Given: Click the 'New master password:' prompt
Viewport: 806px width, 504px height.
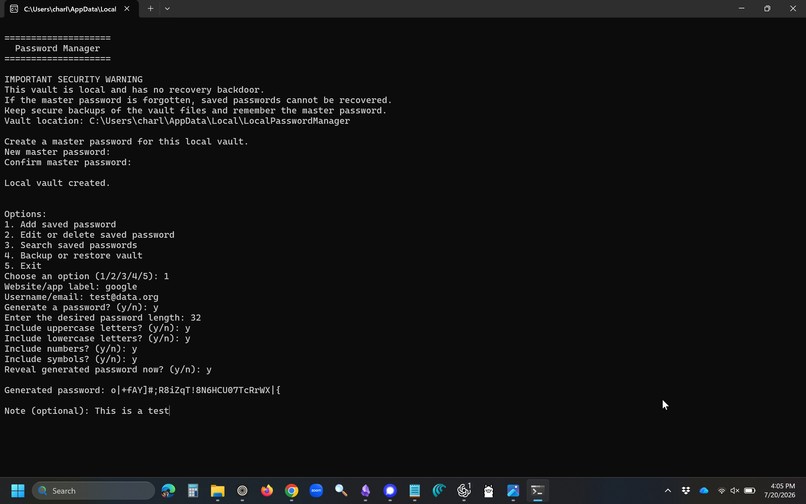Looking at the screenshot, I should [57, 152].
